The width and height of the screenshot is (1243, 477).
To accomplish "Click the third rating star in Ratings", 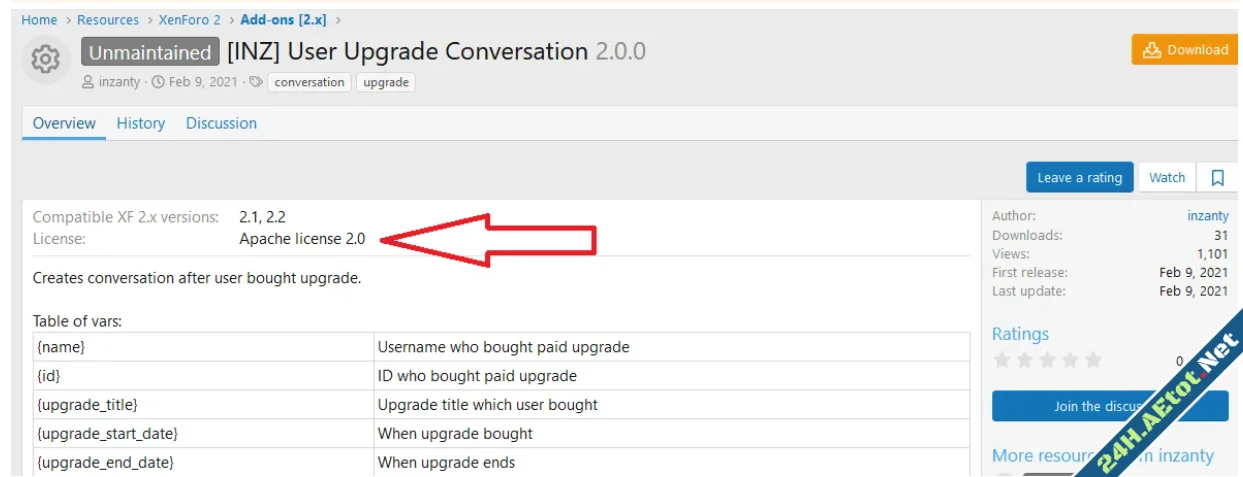I will pyautogui.click(x=1047, y=360).
